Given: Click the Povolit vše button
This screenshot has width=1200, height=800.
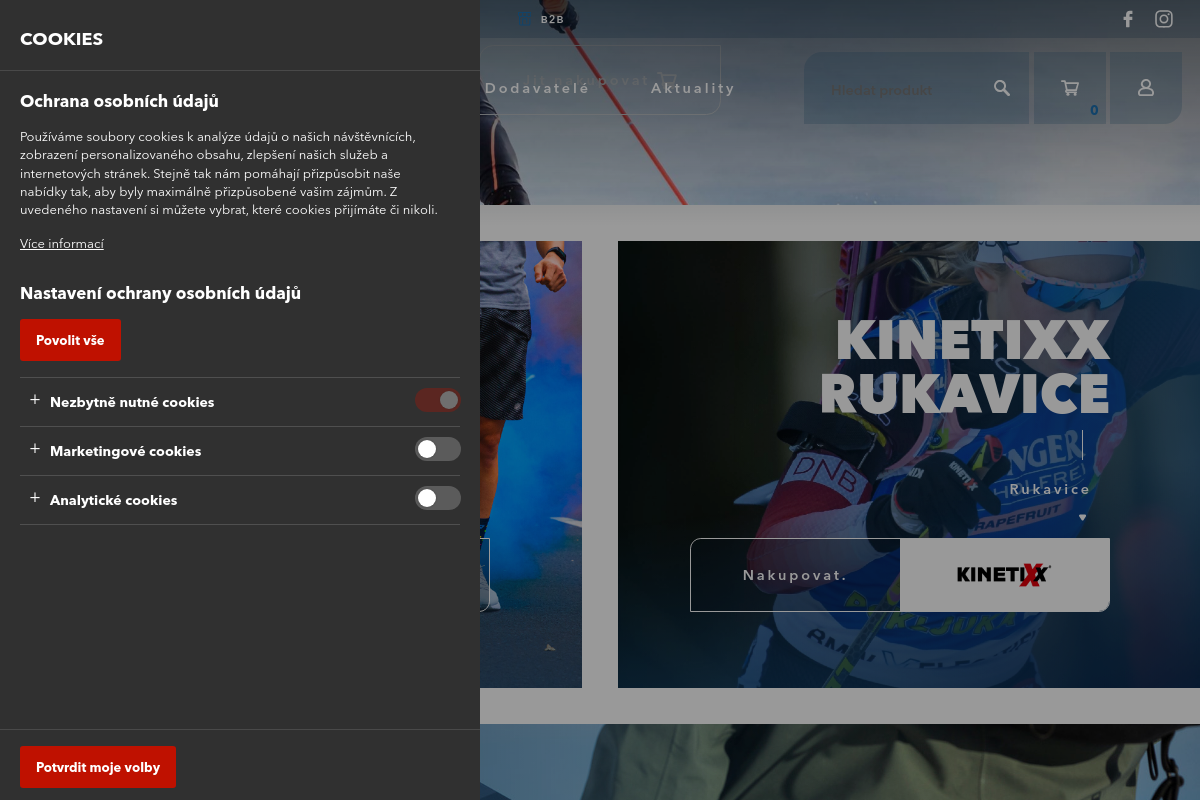Looking at the screenshot, I should pyautogui.click(x=70, y=340).
